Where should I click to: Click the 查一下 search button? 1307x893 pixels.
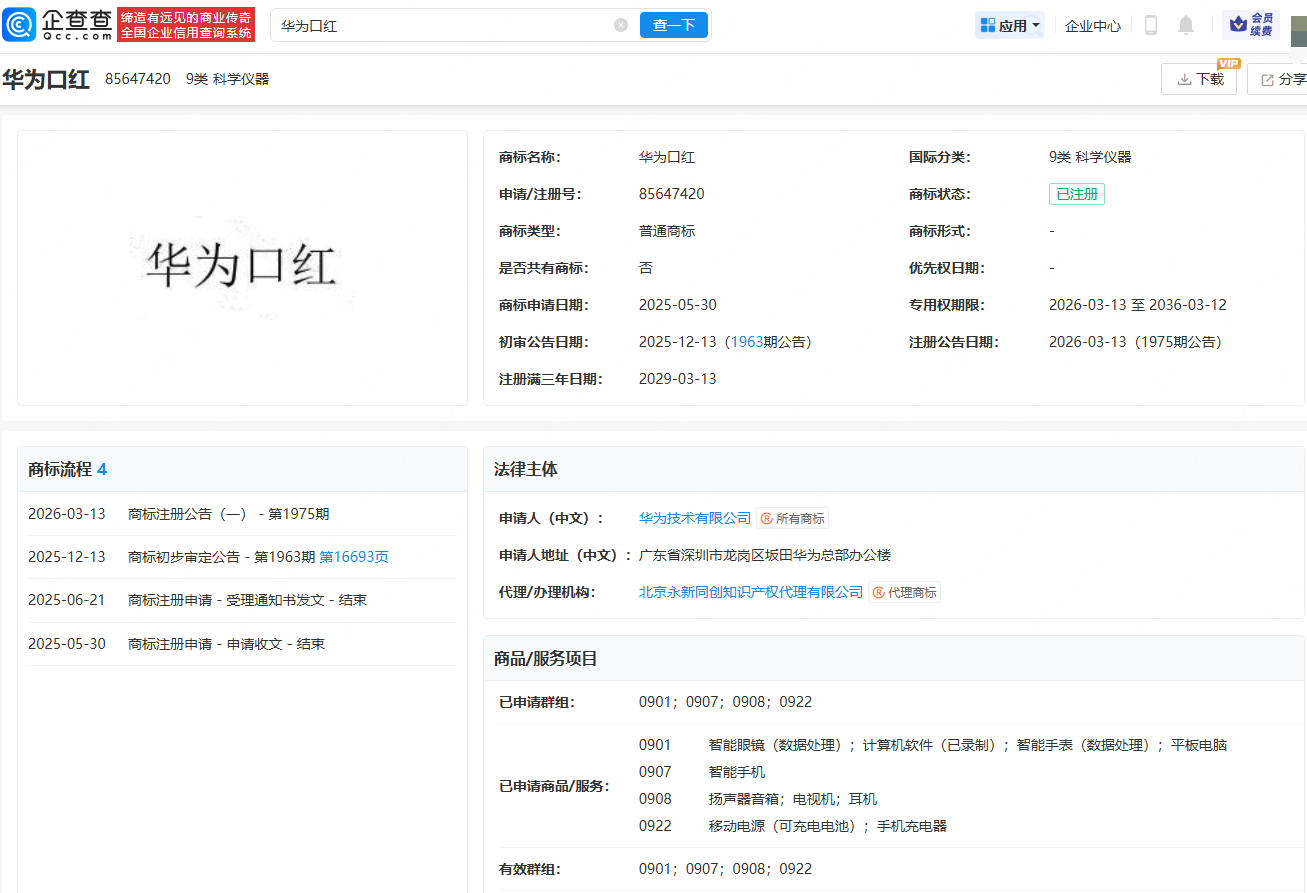[x=674, y=25]
